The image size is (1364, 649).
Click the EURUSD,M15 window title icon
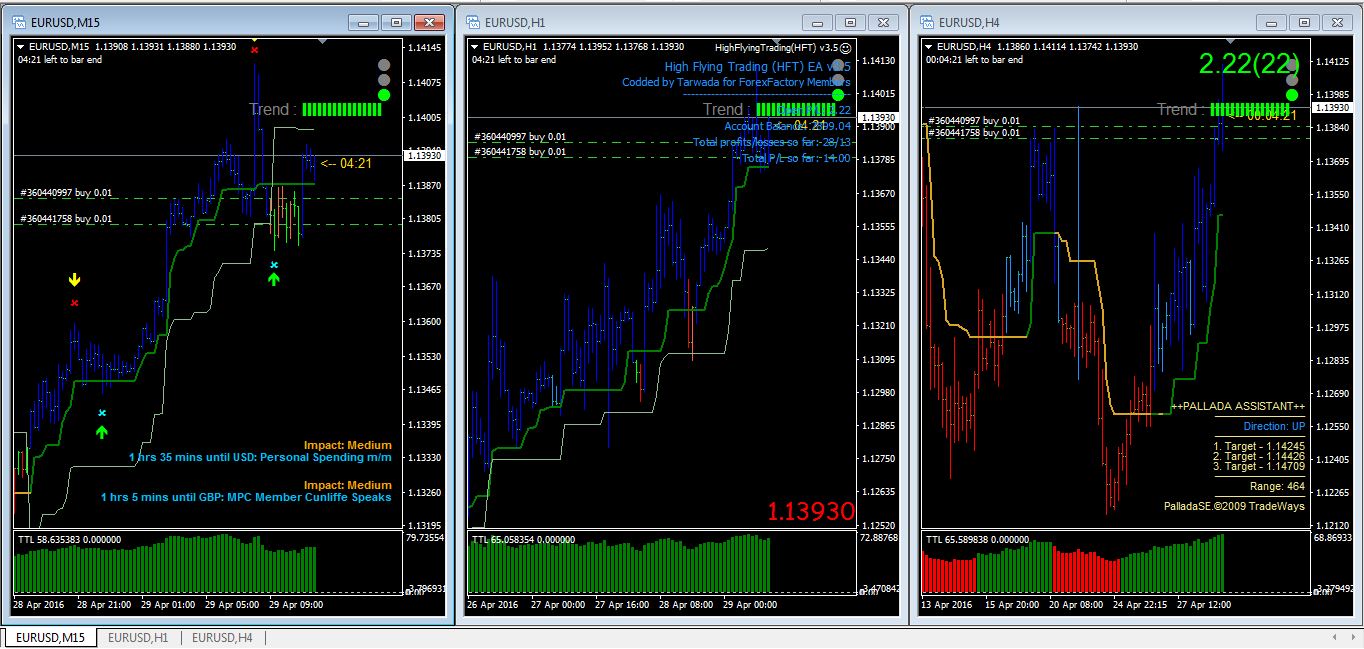(19, 22)
